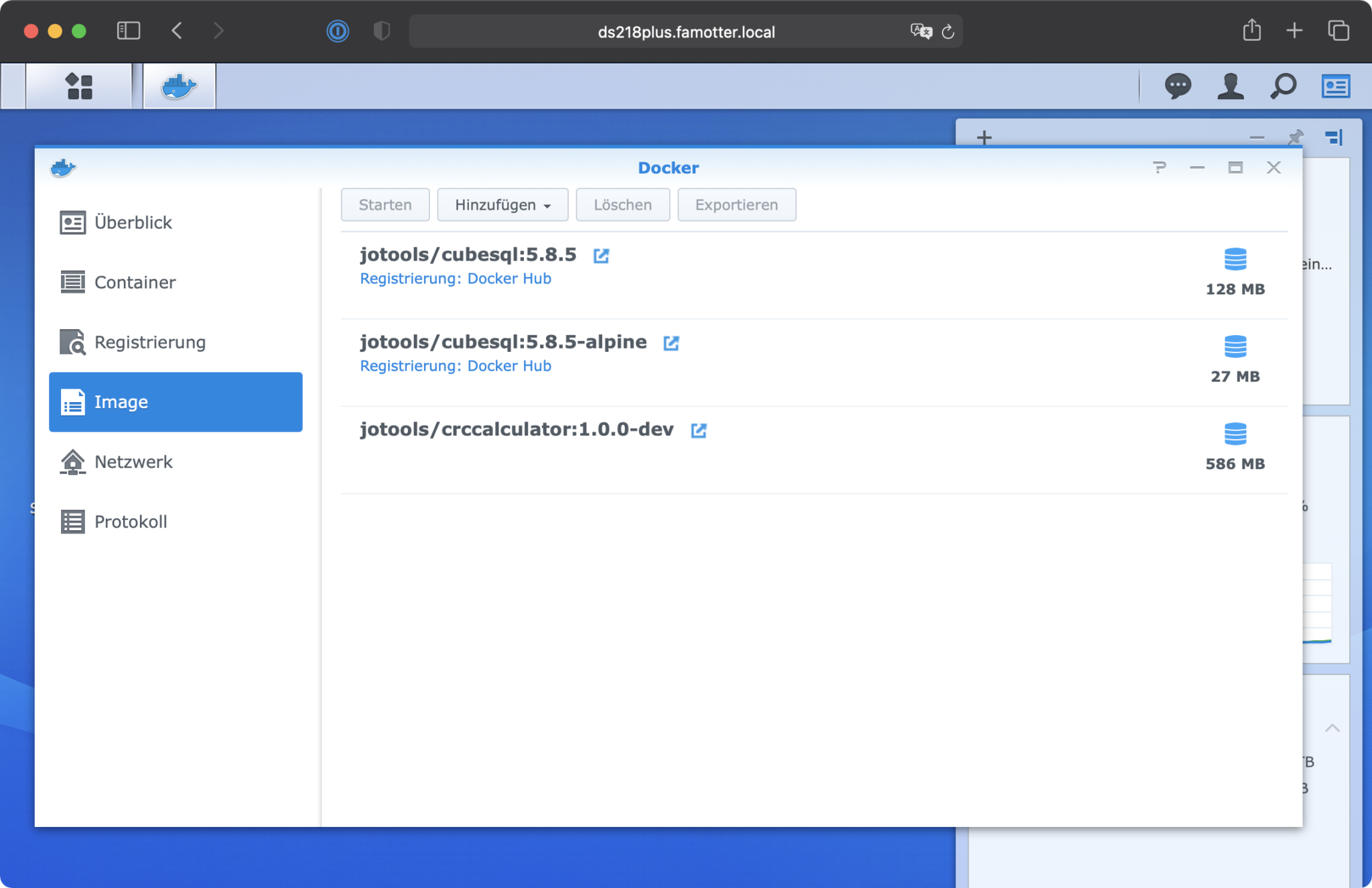This screenshot has height=888, width=1372.
Task: Click the external link icon next to crccalculator image
Action: click(699, 430)
